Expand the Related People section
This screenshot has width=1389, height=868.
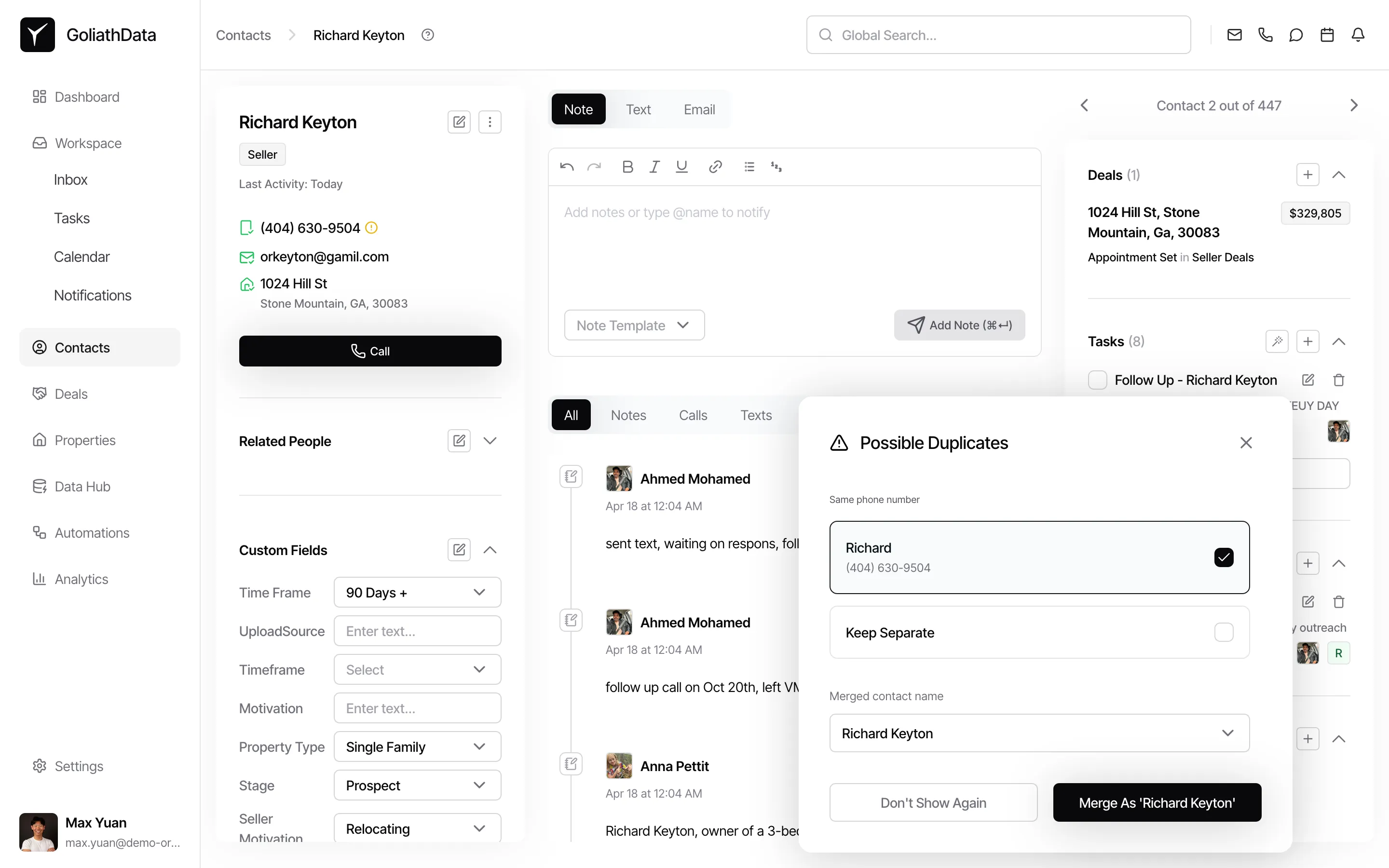[490, 441]
